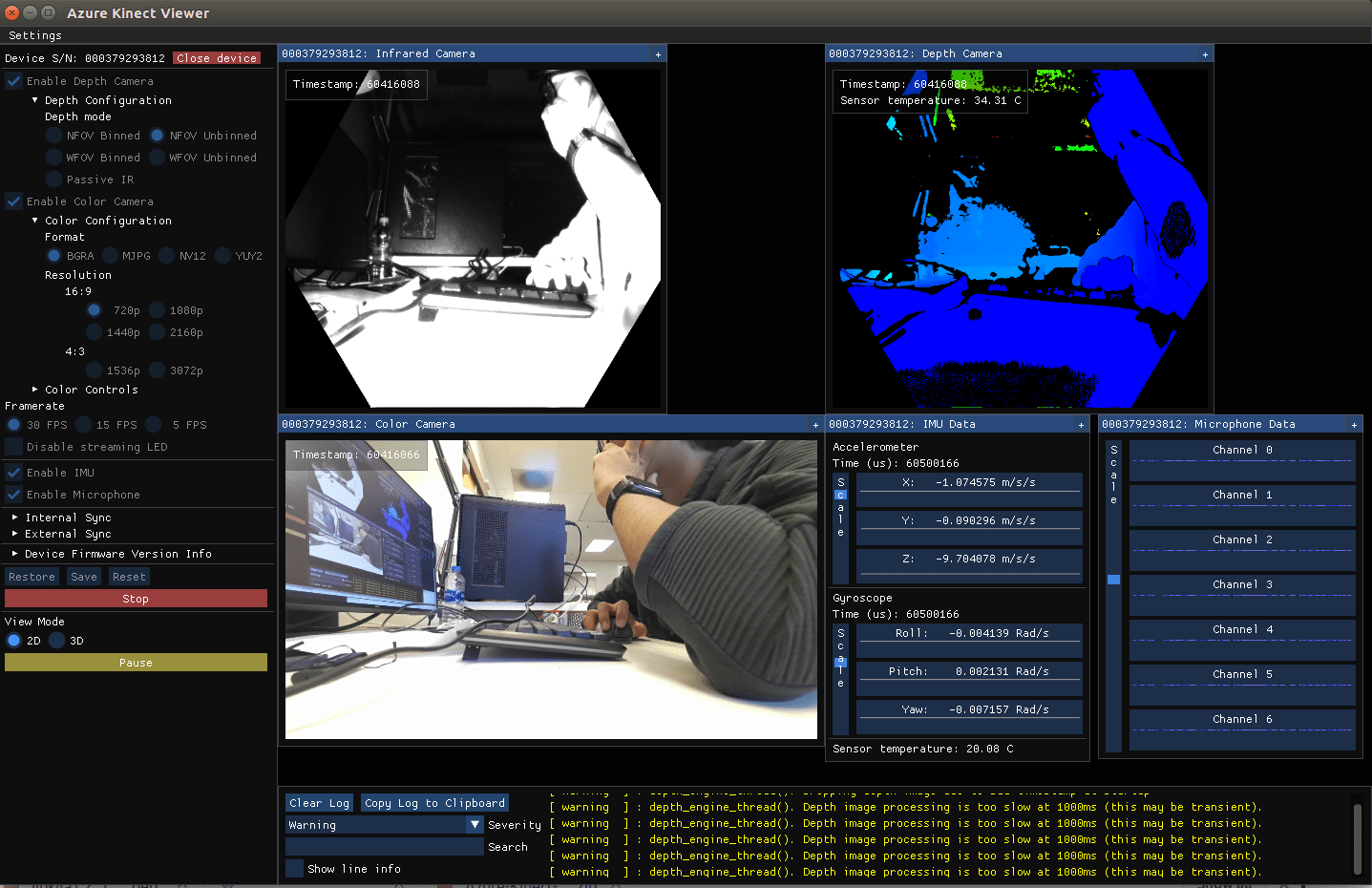Select WFOV Unbinned depth mode
The image size is (1372, 888).
[158, 158]
